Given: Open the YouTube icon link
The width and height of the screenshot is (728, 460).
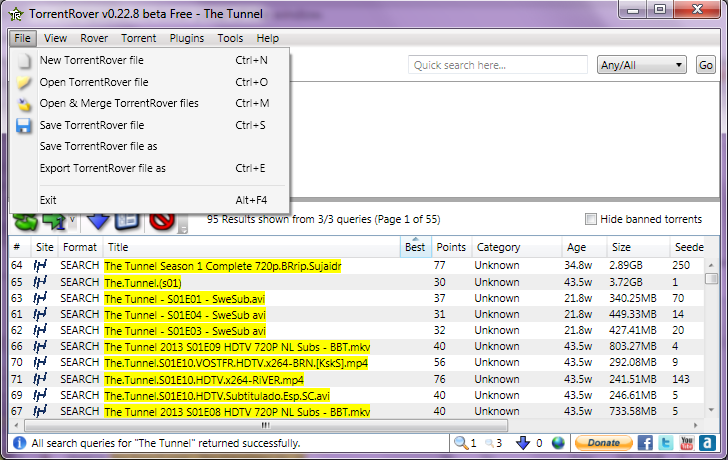Looking at the screenshot, I should (x=687, y=443).
